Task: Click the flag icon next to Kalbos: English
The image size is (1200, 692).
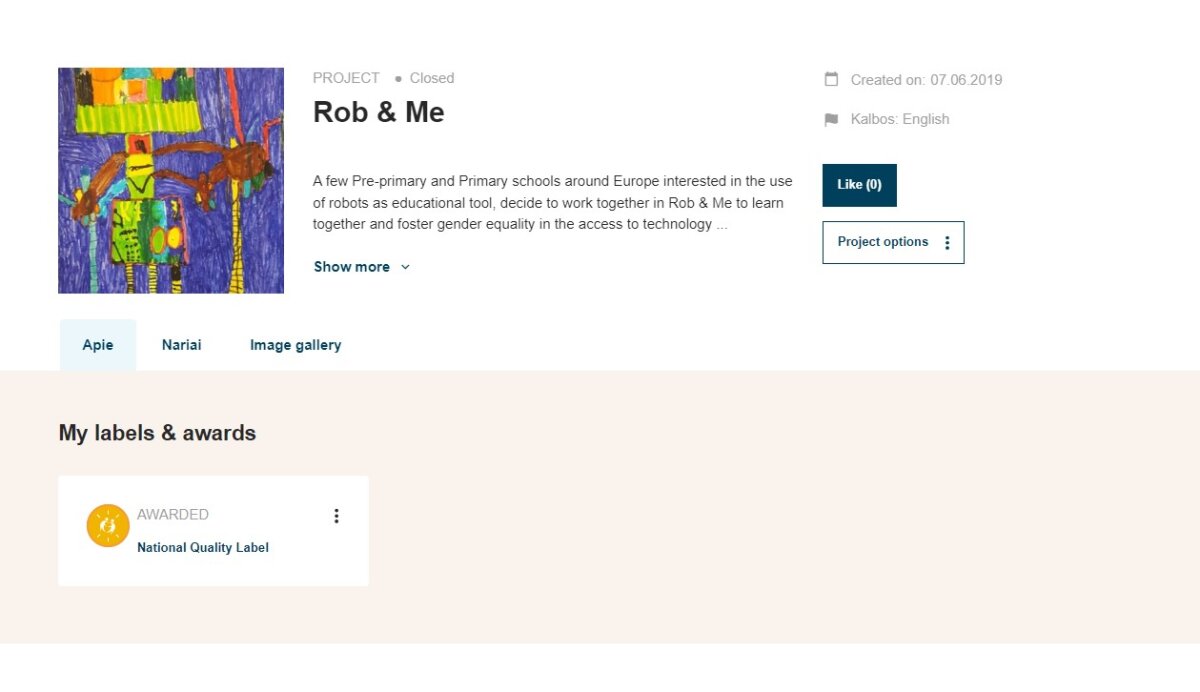Action: click(x=831, y=119)
